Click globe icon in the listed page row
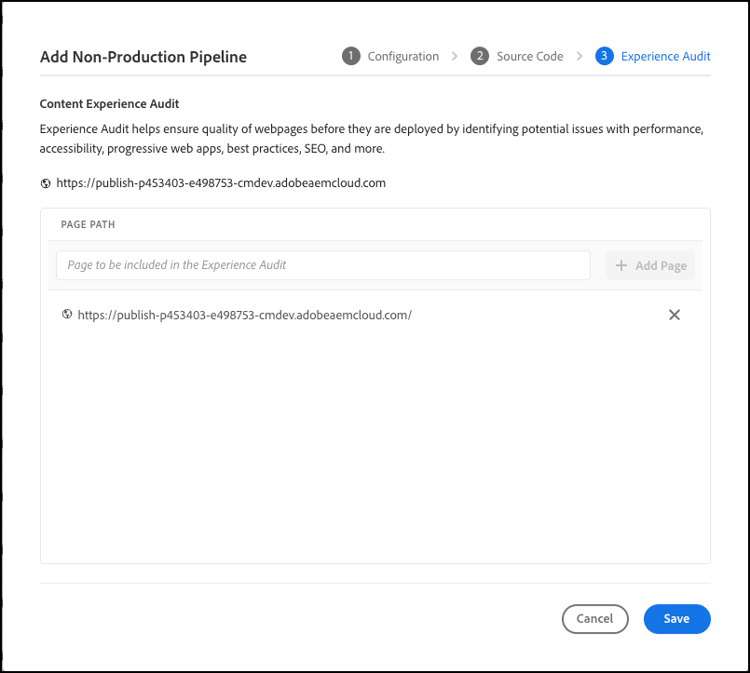Viewport: 750px width, 673px height. (x=67, y=315)
